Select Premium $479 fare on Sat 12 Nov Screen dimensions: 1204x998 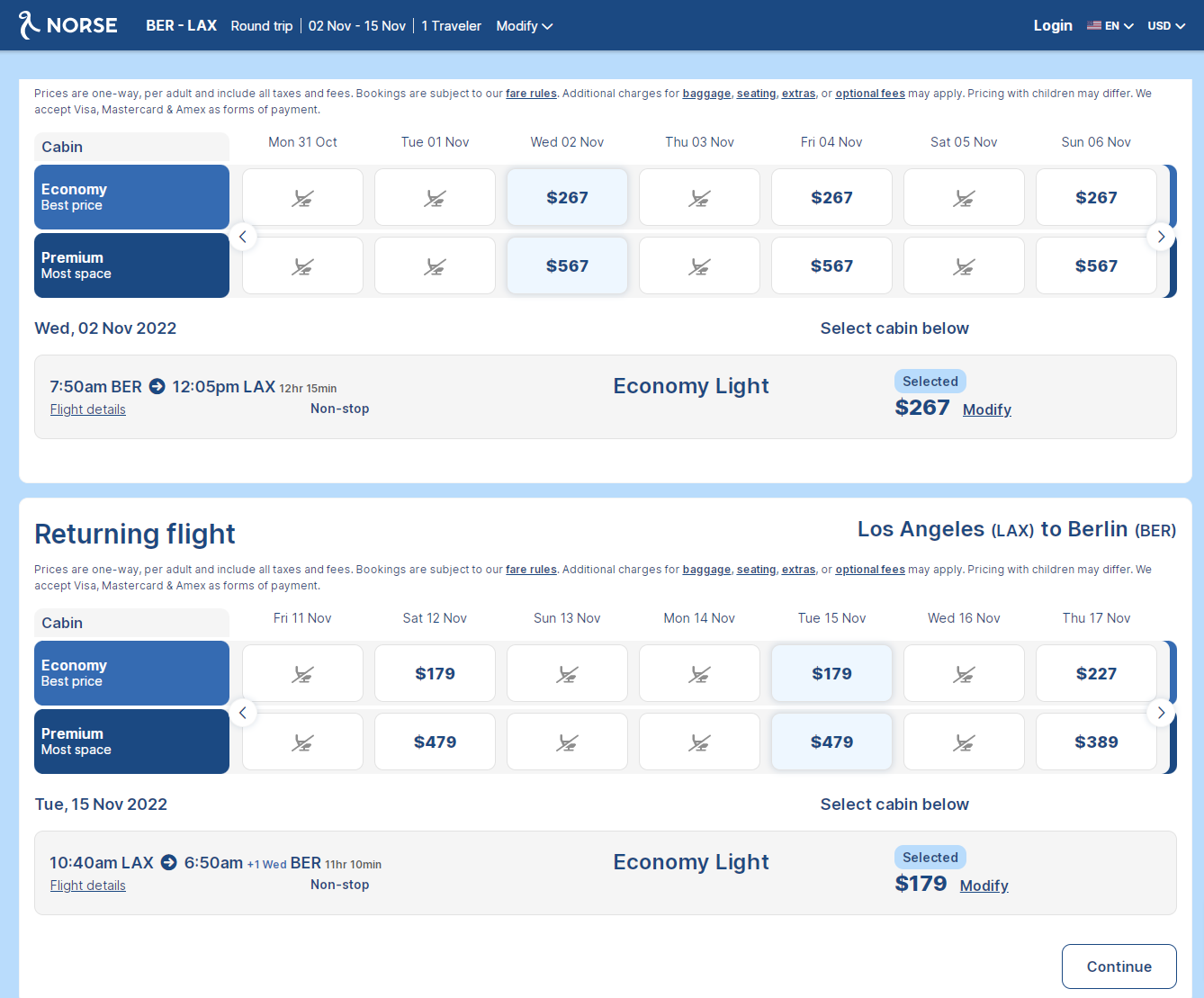(435, 742)
